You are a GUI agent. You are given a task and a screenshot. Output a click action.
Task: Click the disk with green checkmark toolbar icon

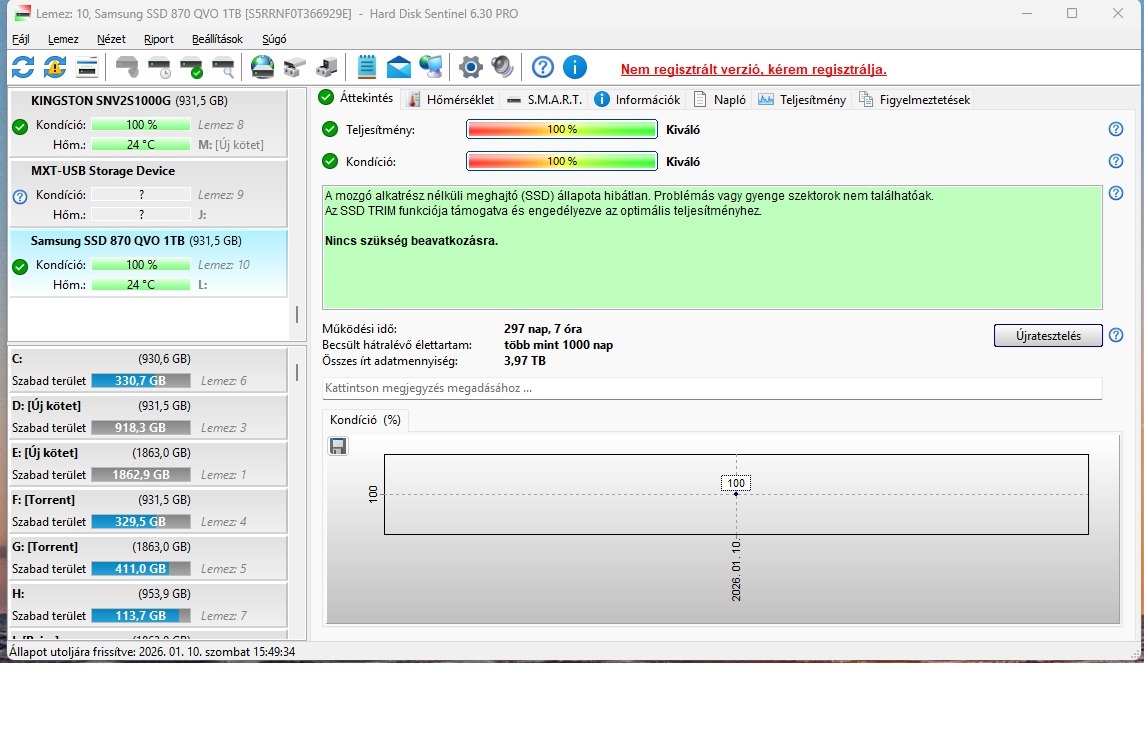point(191,68)
